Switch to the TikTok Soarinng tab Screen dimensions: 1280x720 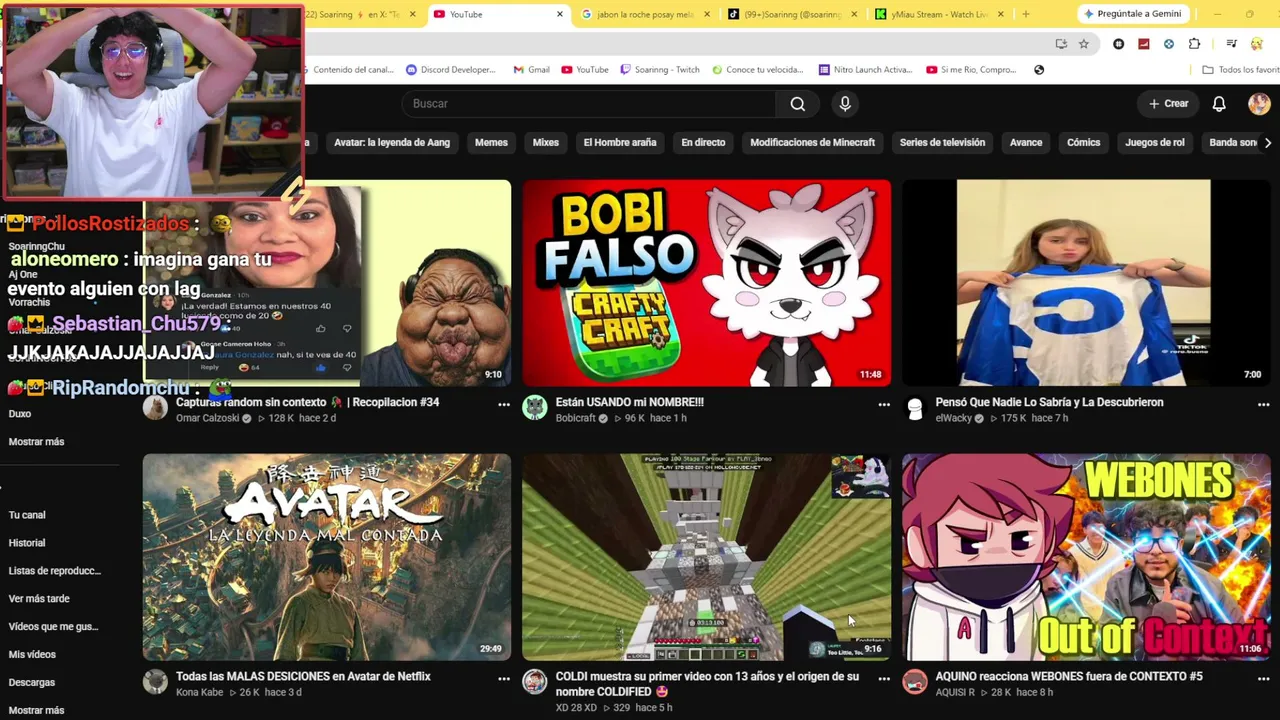pos(792,14)
